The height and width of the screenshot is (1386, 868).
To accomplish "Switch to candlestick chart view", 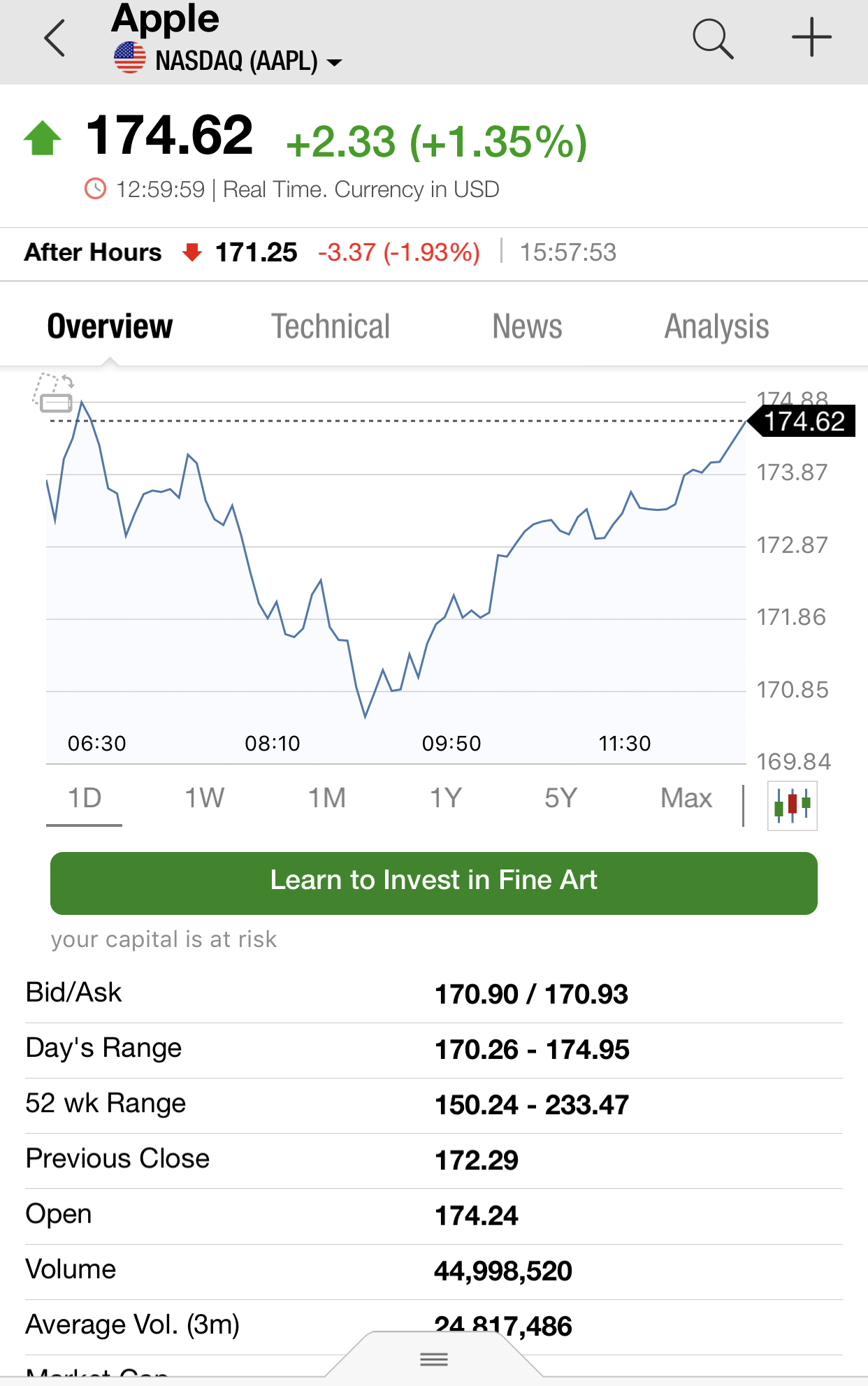I will 792,806.
